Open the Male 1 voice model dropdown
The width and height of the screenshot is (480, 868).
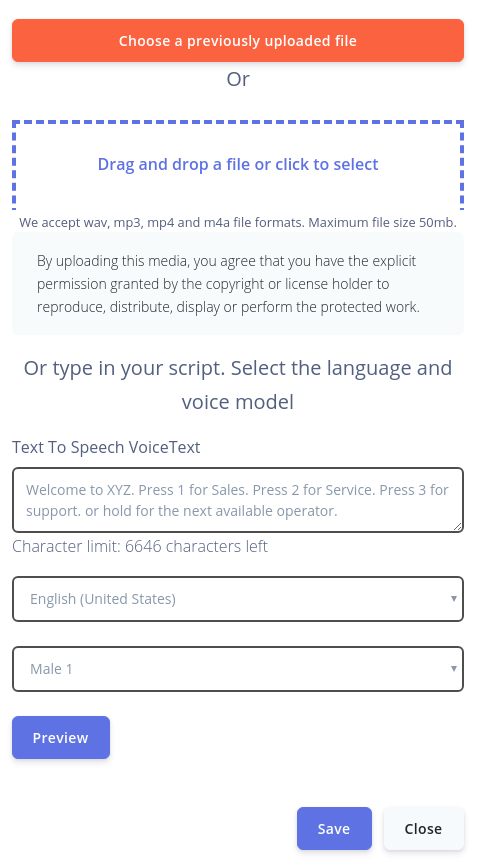click(238, 669)
